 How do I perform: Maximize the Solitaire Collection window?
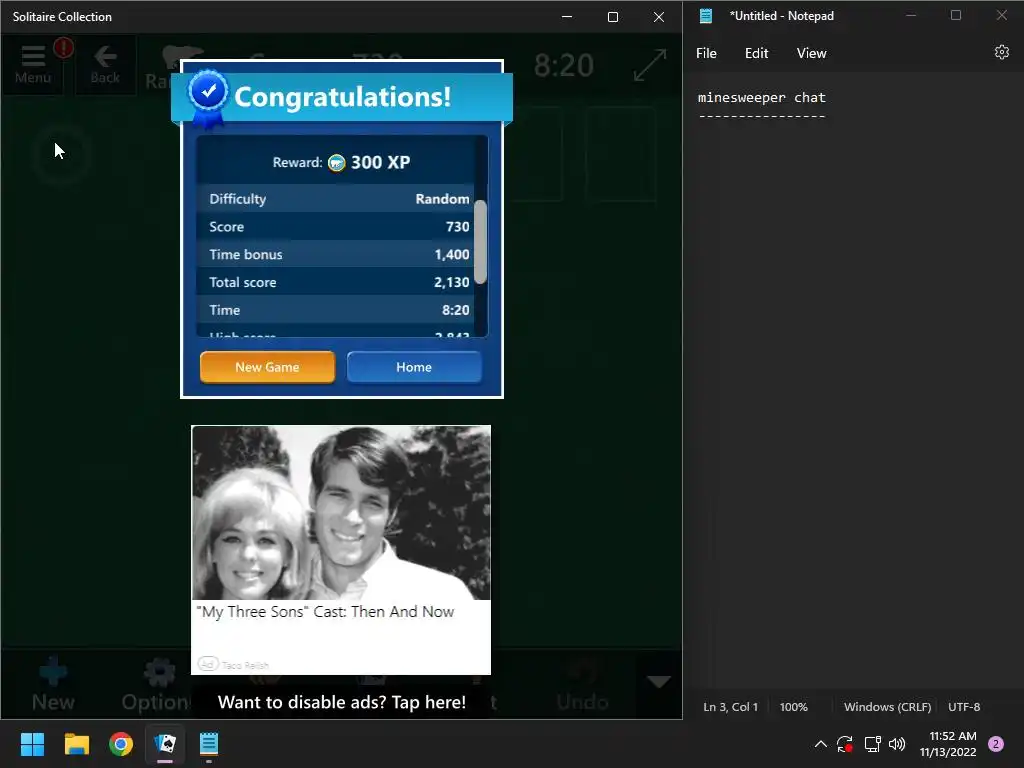613,17
